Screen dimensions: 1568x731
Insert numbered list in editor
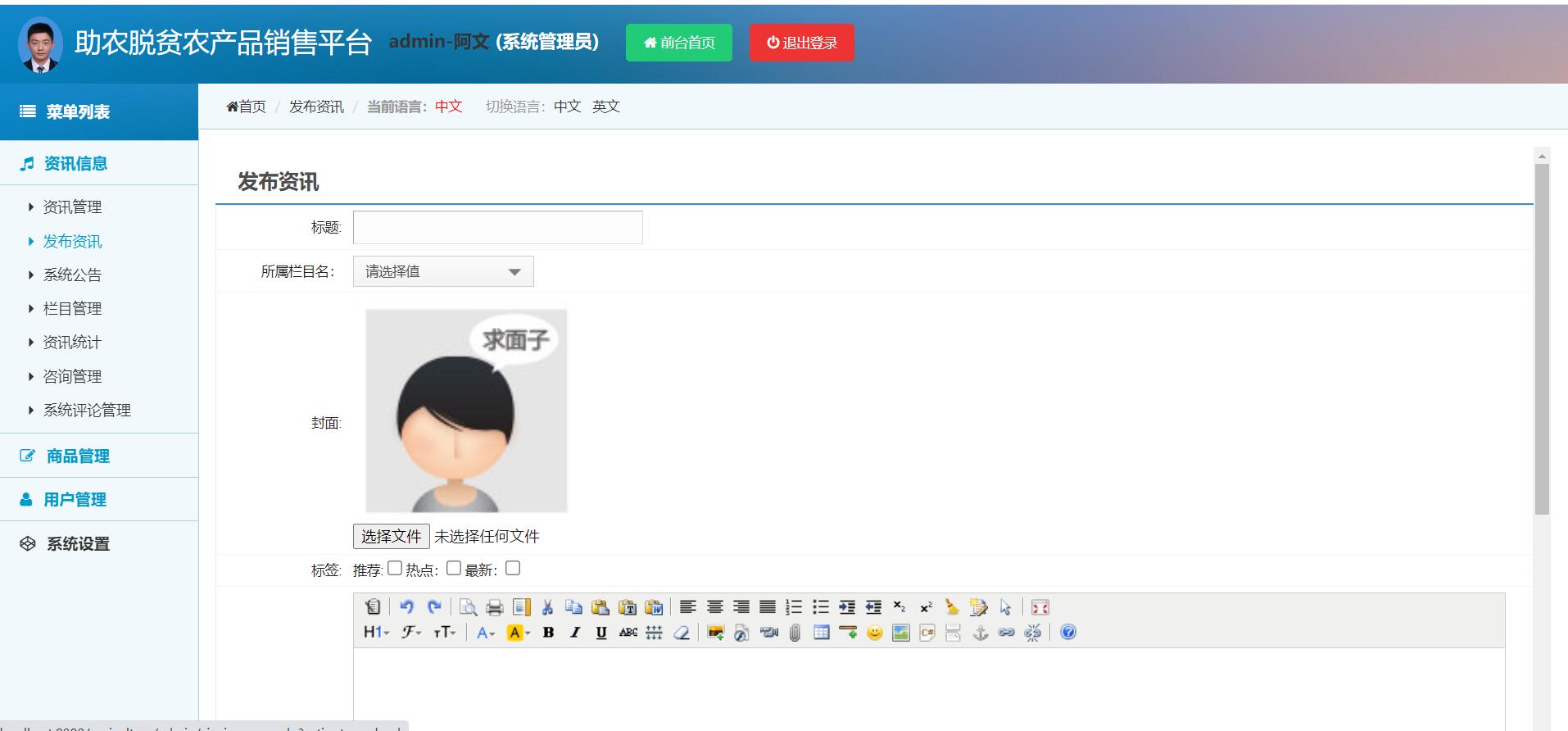[x=794, y=607]
